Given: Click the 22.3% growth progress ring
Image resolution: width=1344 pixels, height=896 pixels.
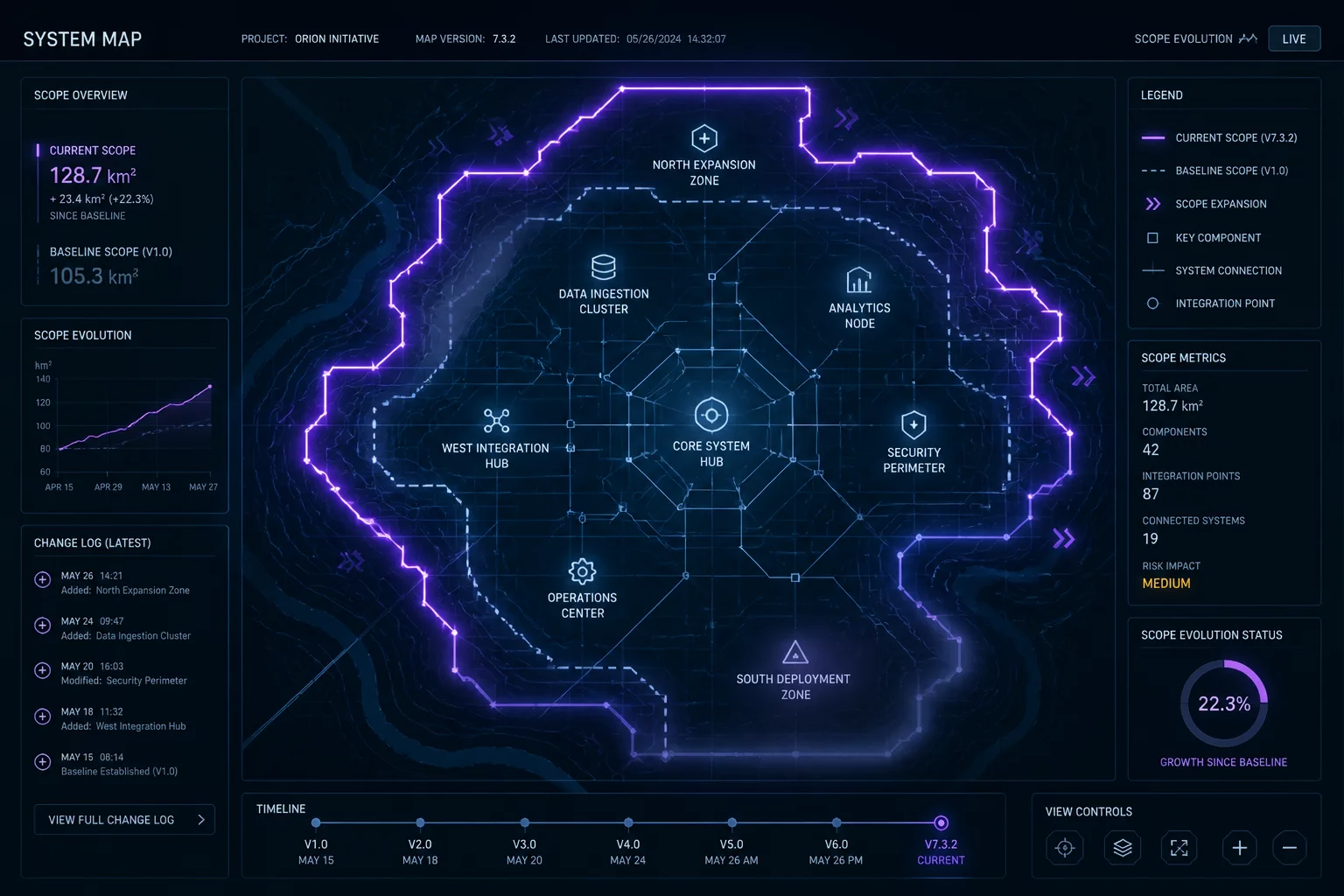Looking at the screenshot, I should (x=1224, y=703).
